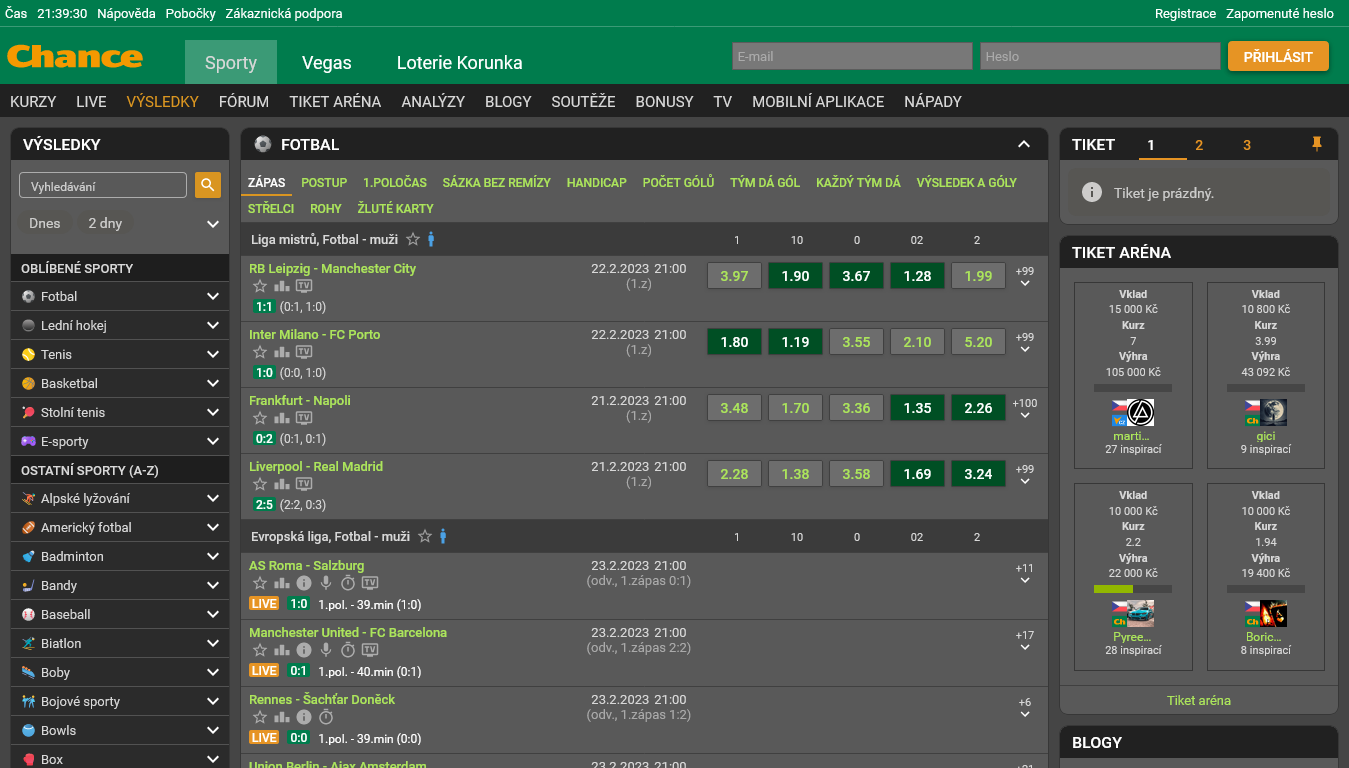
Task: Pin the ticket panel with pin icon
Action: coord(1317,144)
